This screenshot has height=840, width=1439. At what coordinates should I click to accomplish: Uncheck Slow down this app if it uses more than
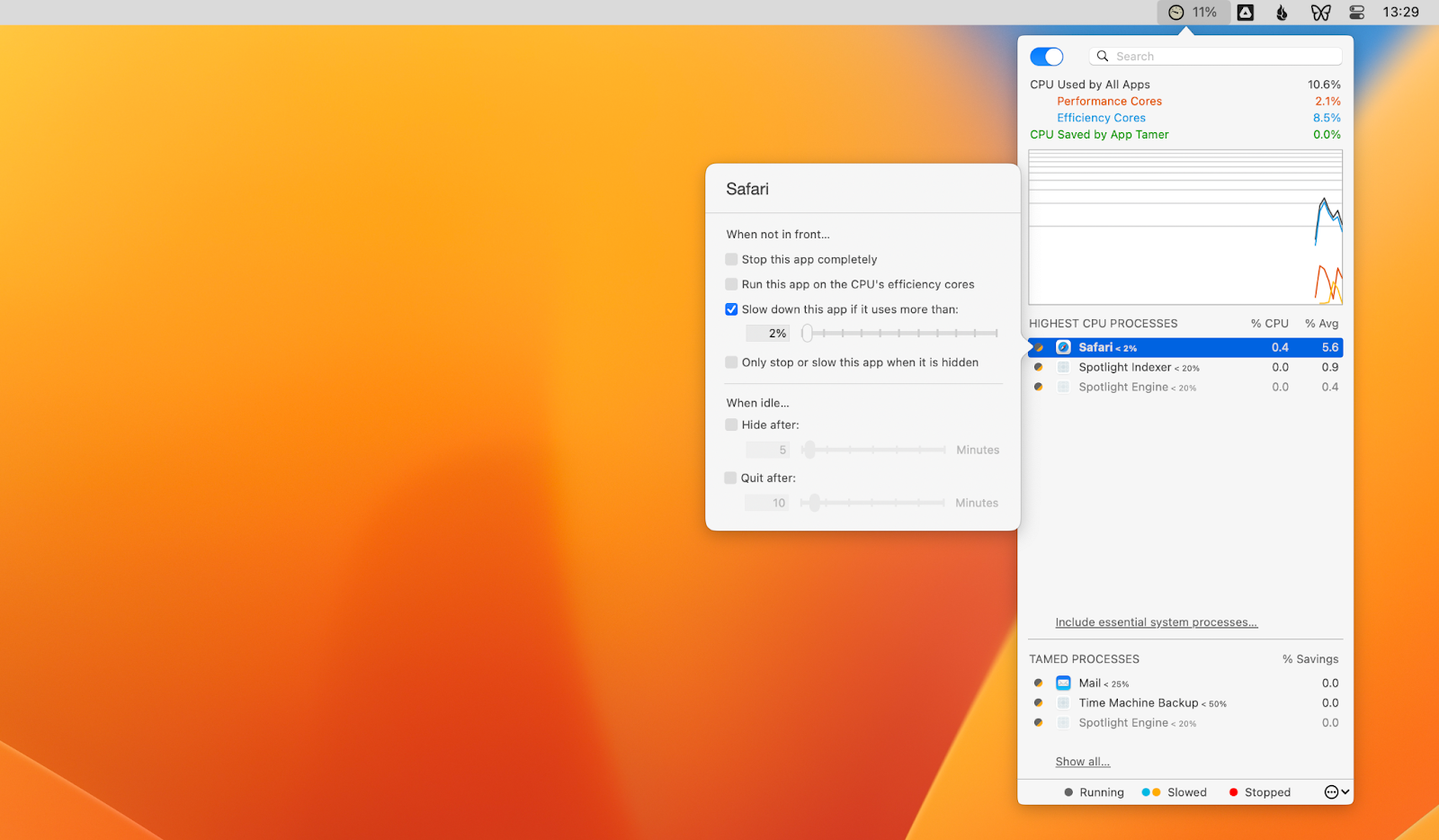point(731,308)
